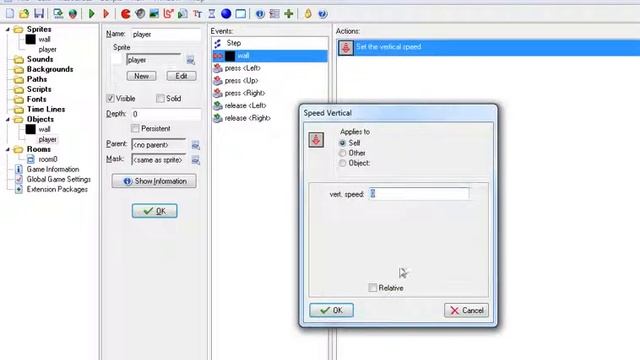The image size is (640, 360).
Task: Click the New sprite button
Action: 141,76
